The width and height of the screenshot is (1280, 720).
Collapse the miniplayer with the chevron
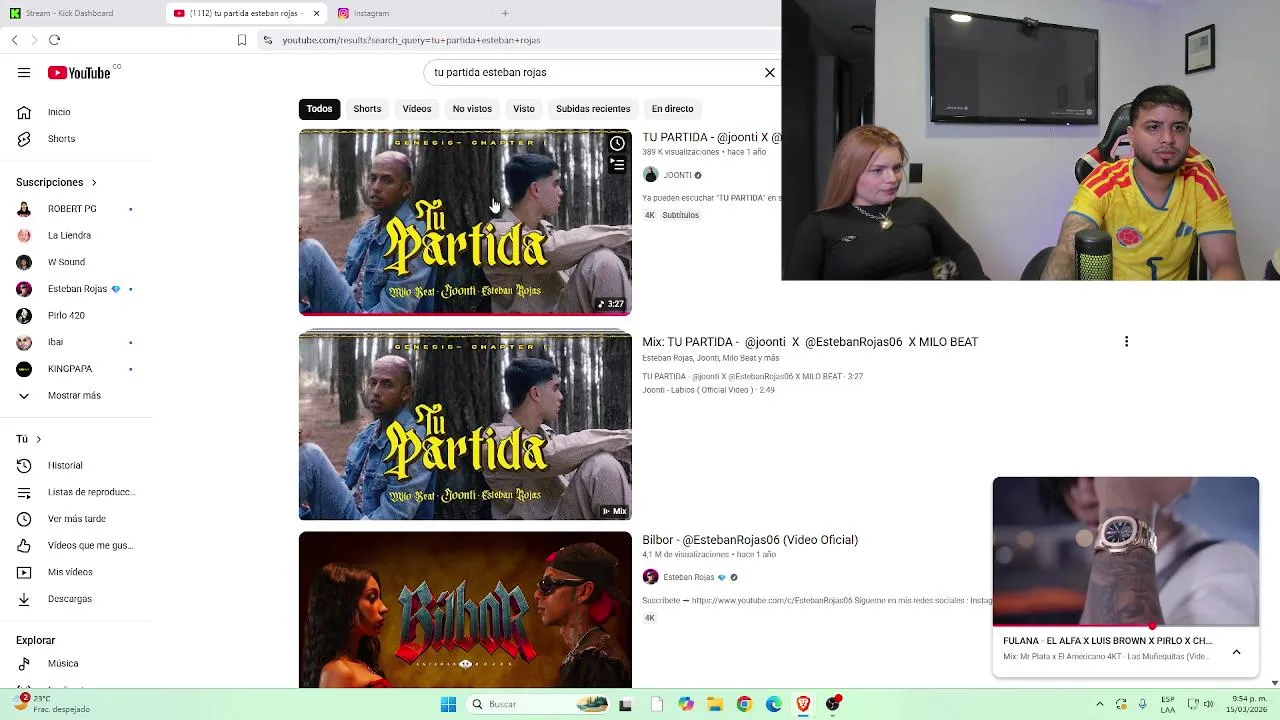tap(1236, 652)
